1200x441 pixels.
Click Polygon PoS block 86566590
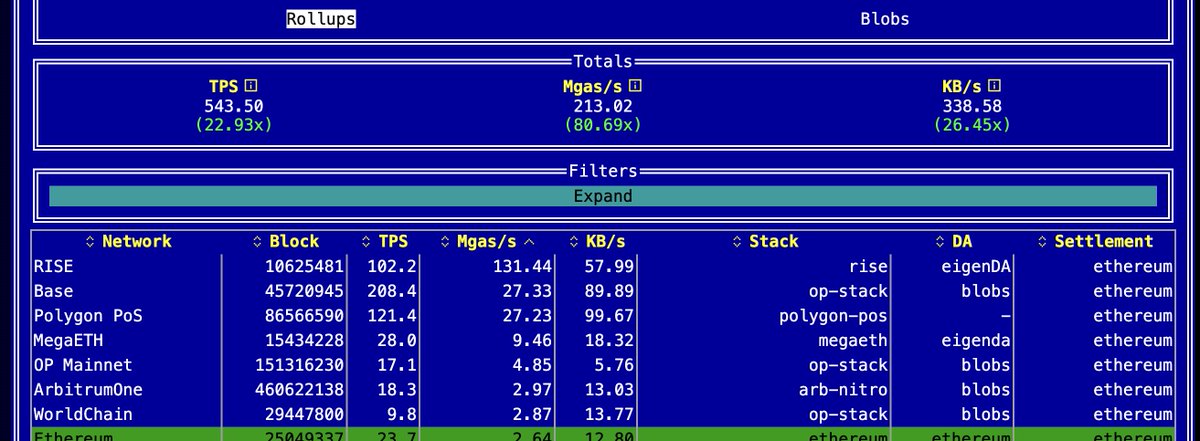click(x=305, y=315)
